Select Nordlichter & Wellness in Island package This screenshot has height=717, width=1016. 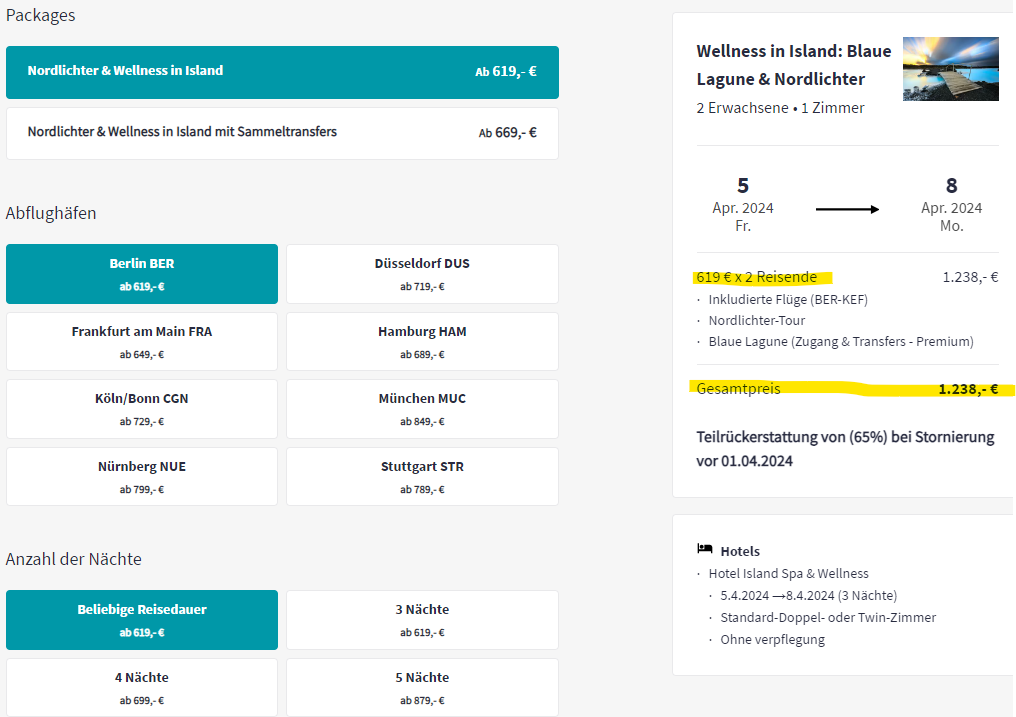282,72
